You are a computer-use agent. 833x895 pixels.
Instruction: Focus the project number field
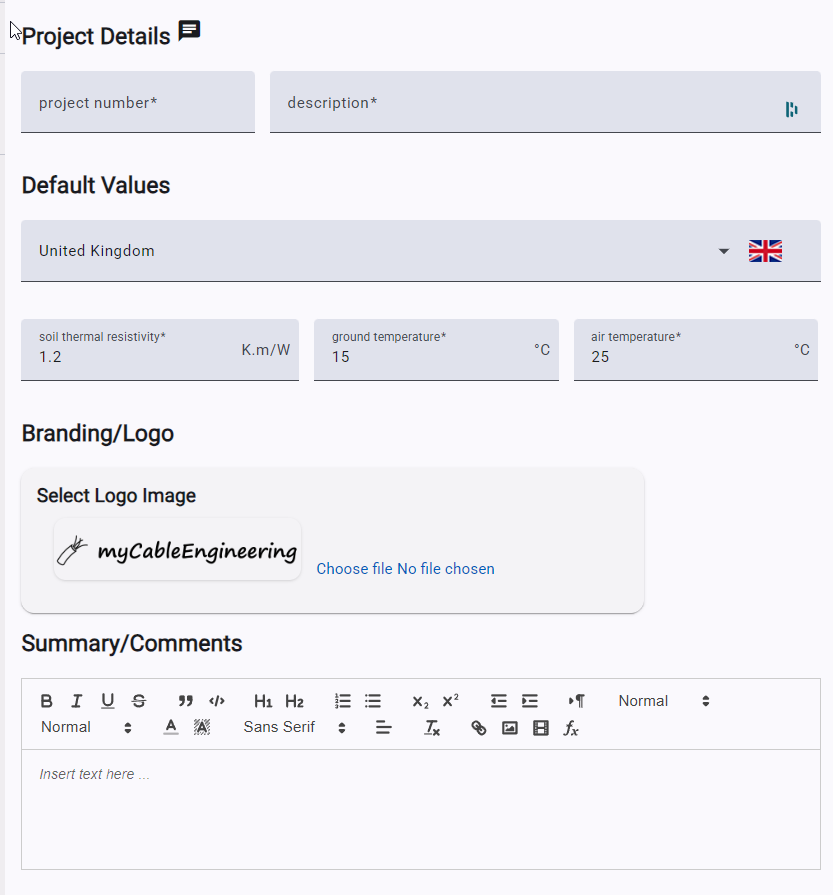[138, 102]
